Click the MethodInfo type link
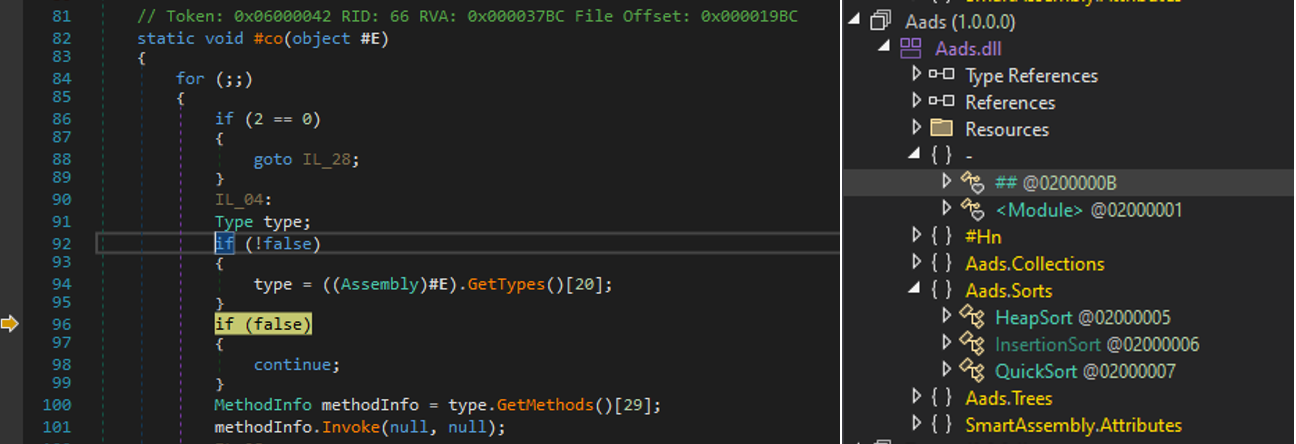The image size is (1296, 444). point(264,405)
